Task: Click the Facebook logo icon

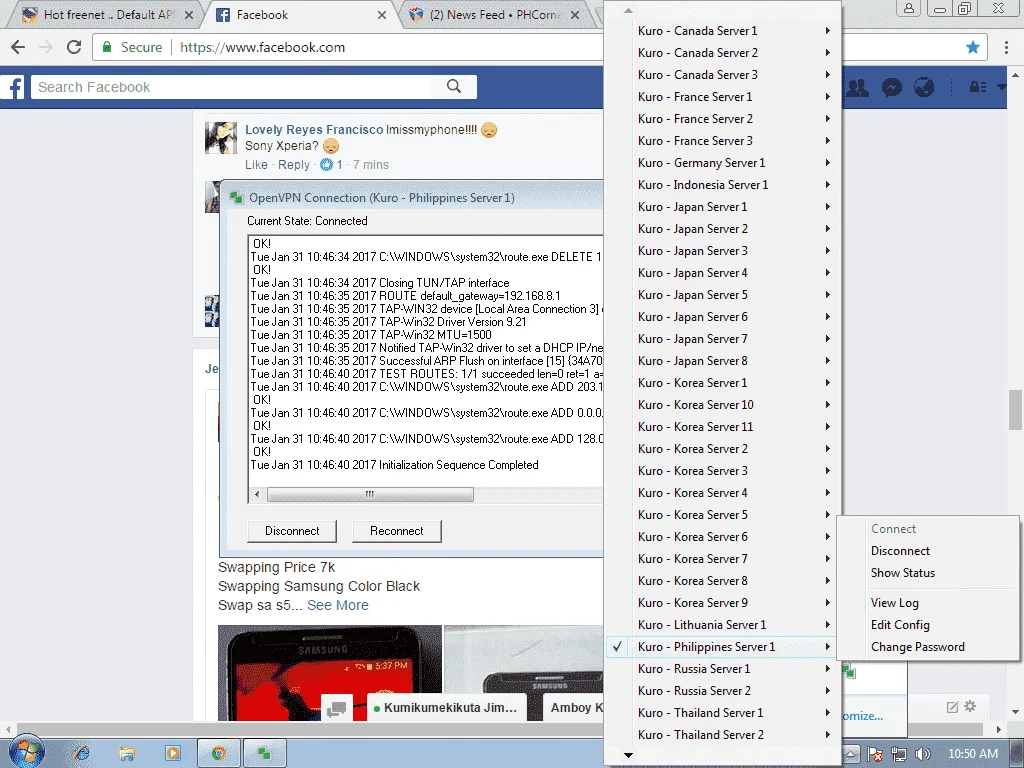Action: tap(13, 87)
